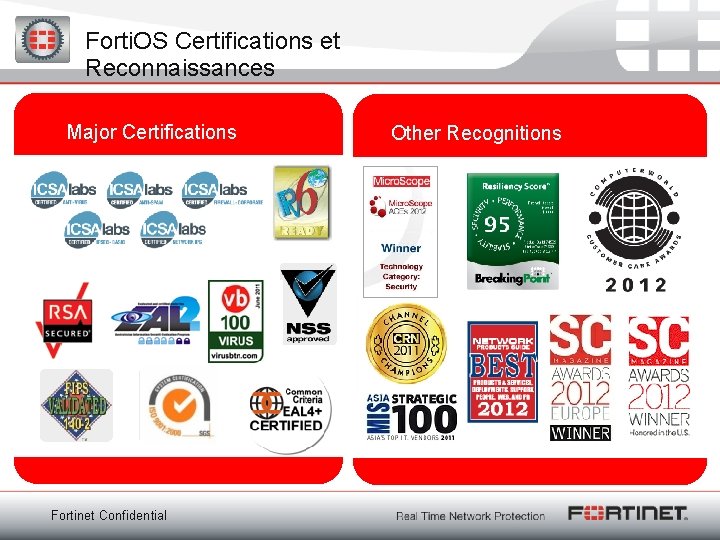This screenshot has height=540, width=720.
Task: Click the Fortinet logo in the footer
Action: [628, 513]
